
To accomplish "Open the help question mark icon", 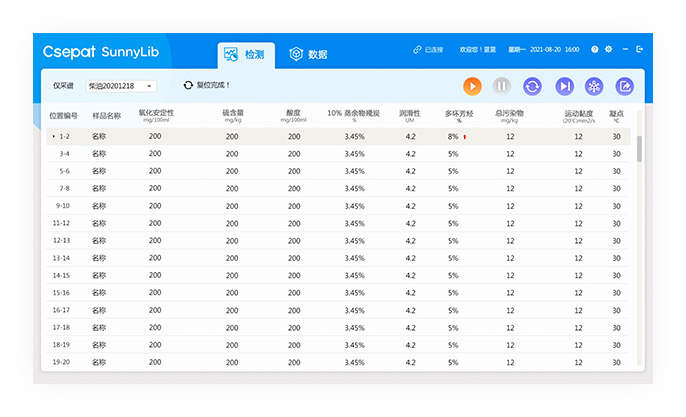I will (x=595, y=49).
